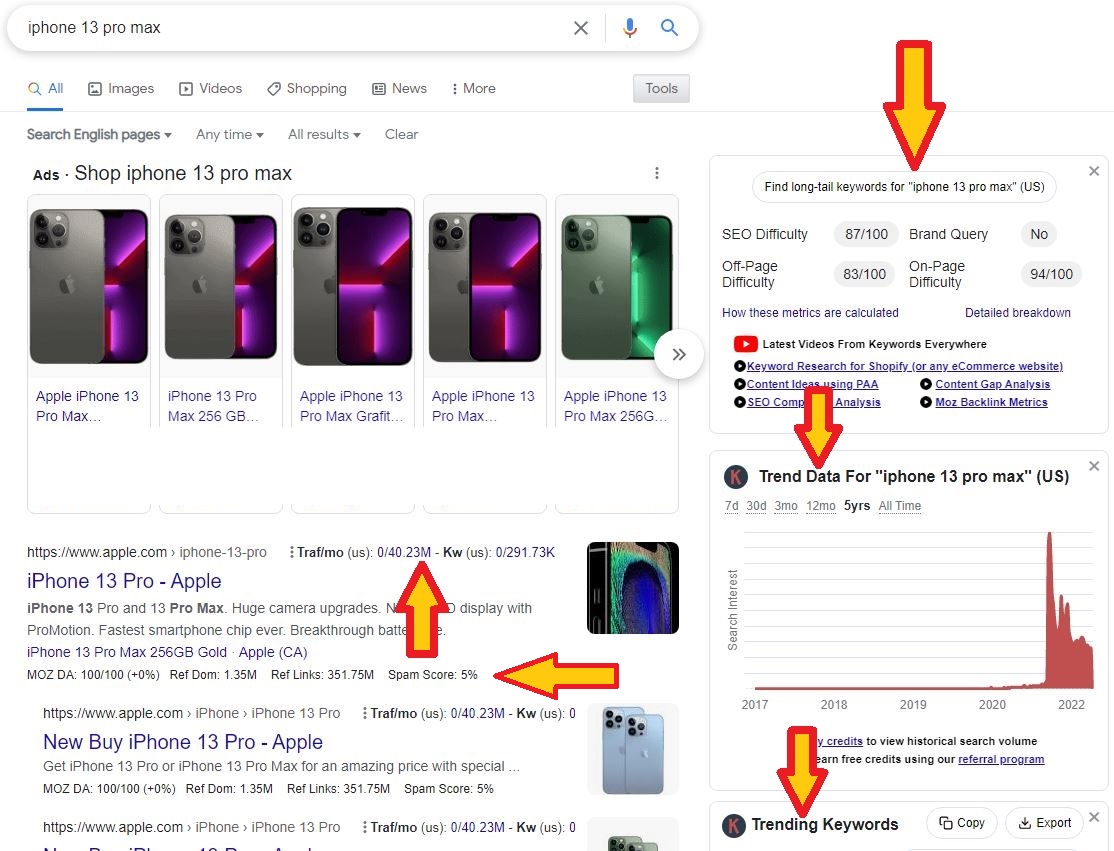Select the 3mo trend range
The image size is (1114, 851).
786,506
